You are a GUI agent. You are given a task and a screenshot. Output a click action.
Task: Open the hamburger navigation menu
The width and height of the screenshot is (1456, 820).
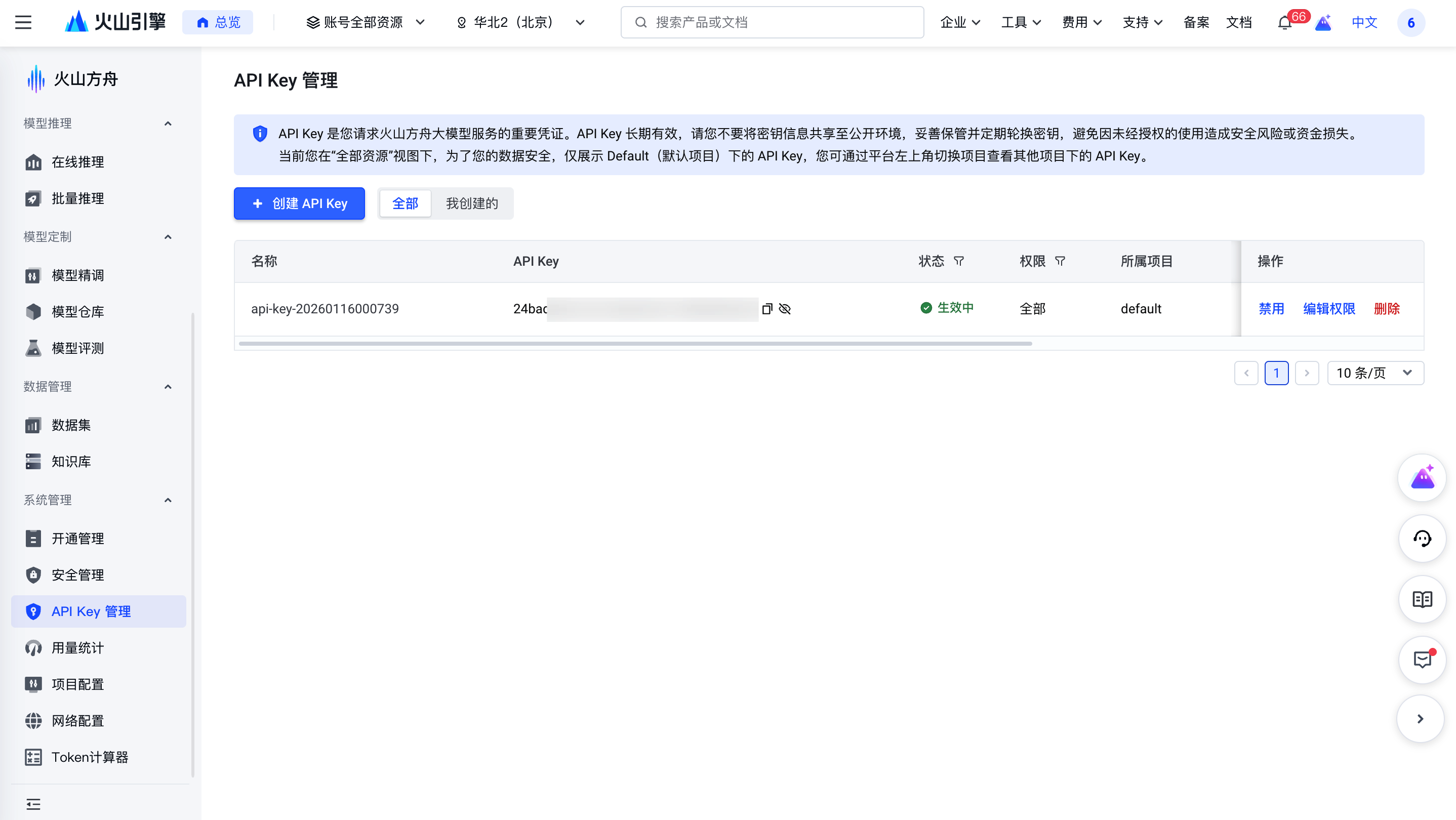point(23,22)
